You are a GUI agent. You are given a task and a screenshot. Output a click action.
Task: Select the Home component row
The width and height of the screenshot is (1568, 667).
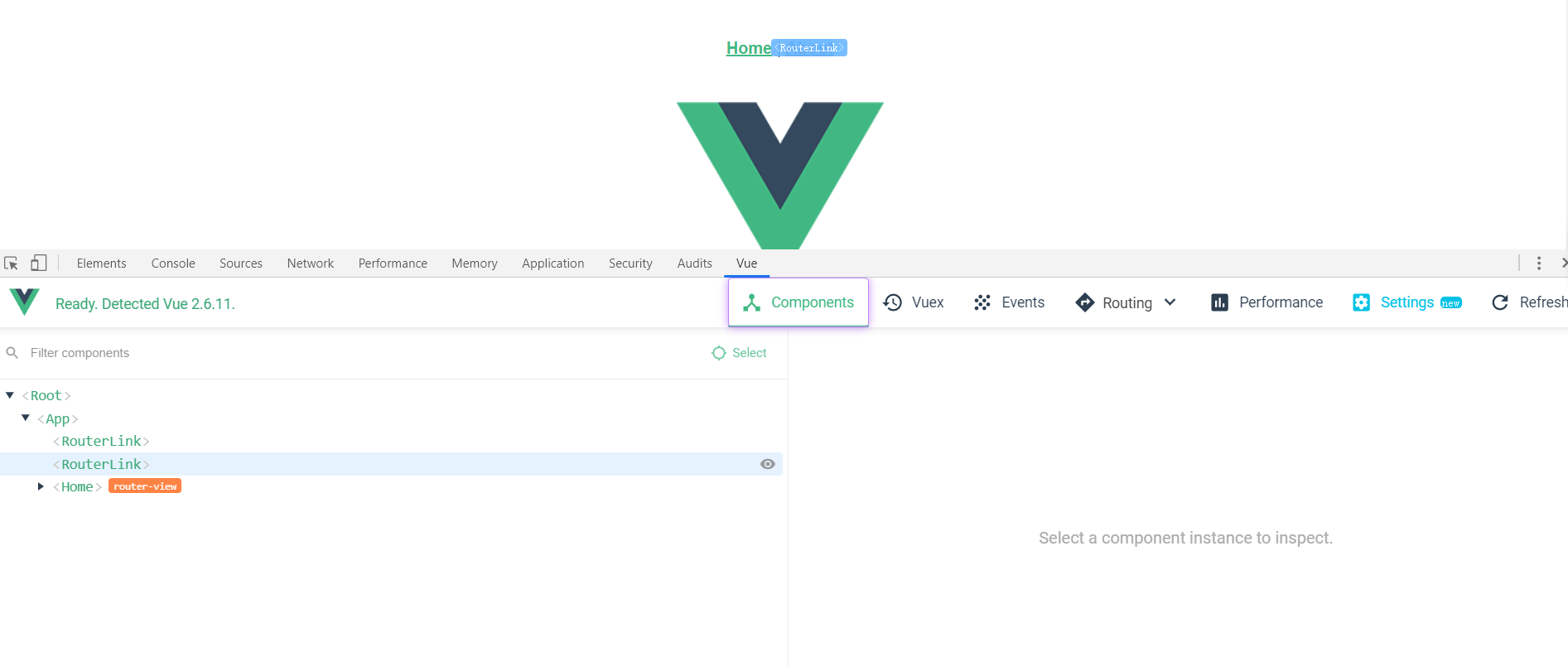391,486
